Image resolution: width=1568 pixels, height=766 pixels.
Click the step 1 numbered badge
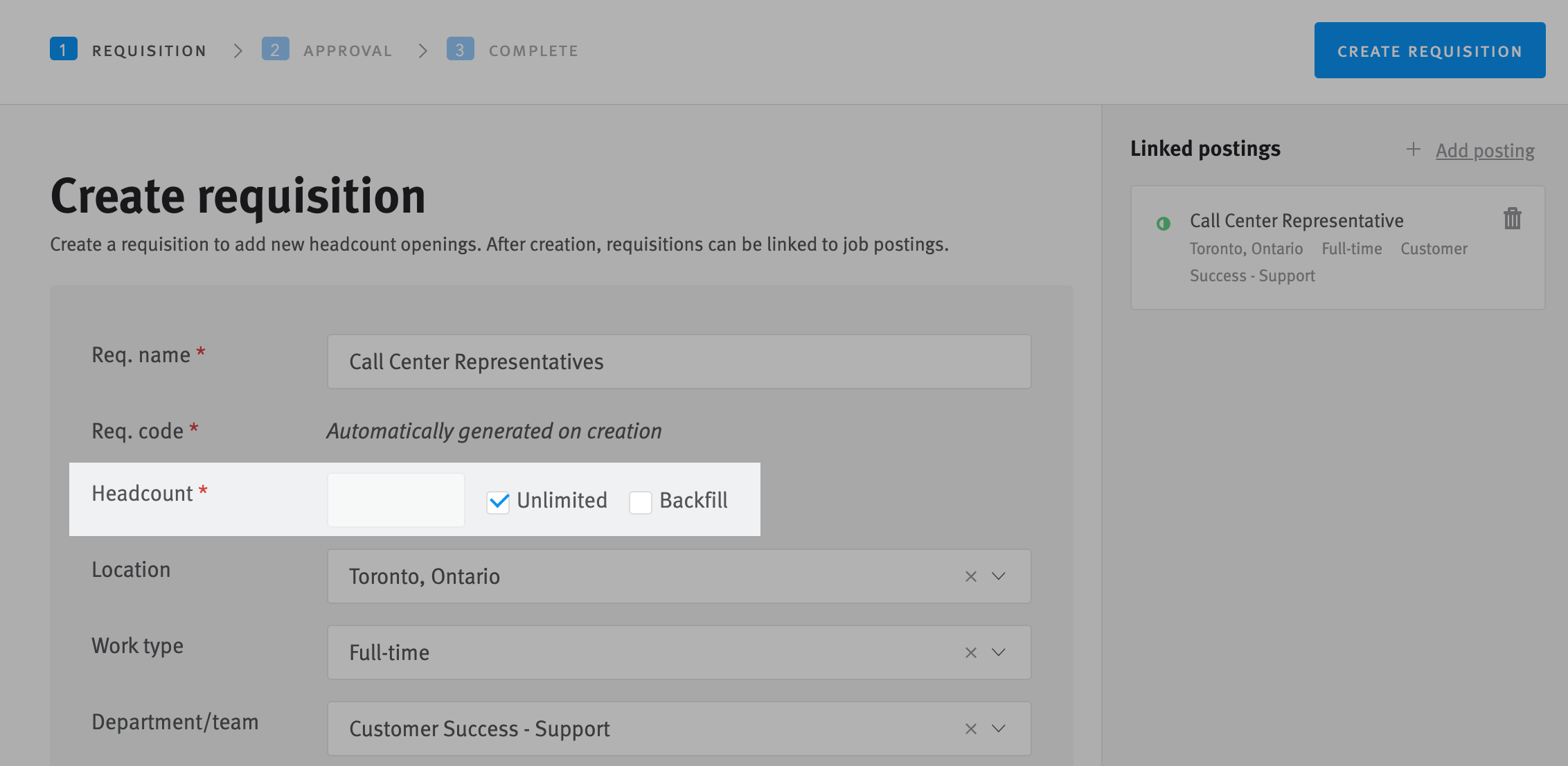pos(64,49)
